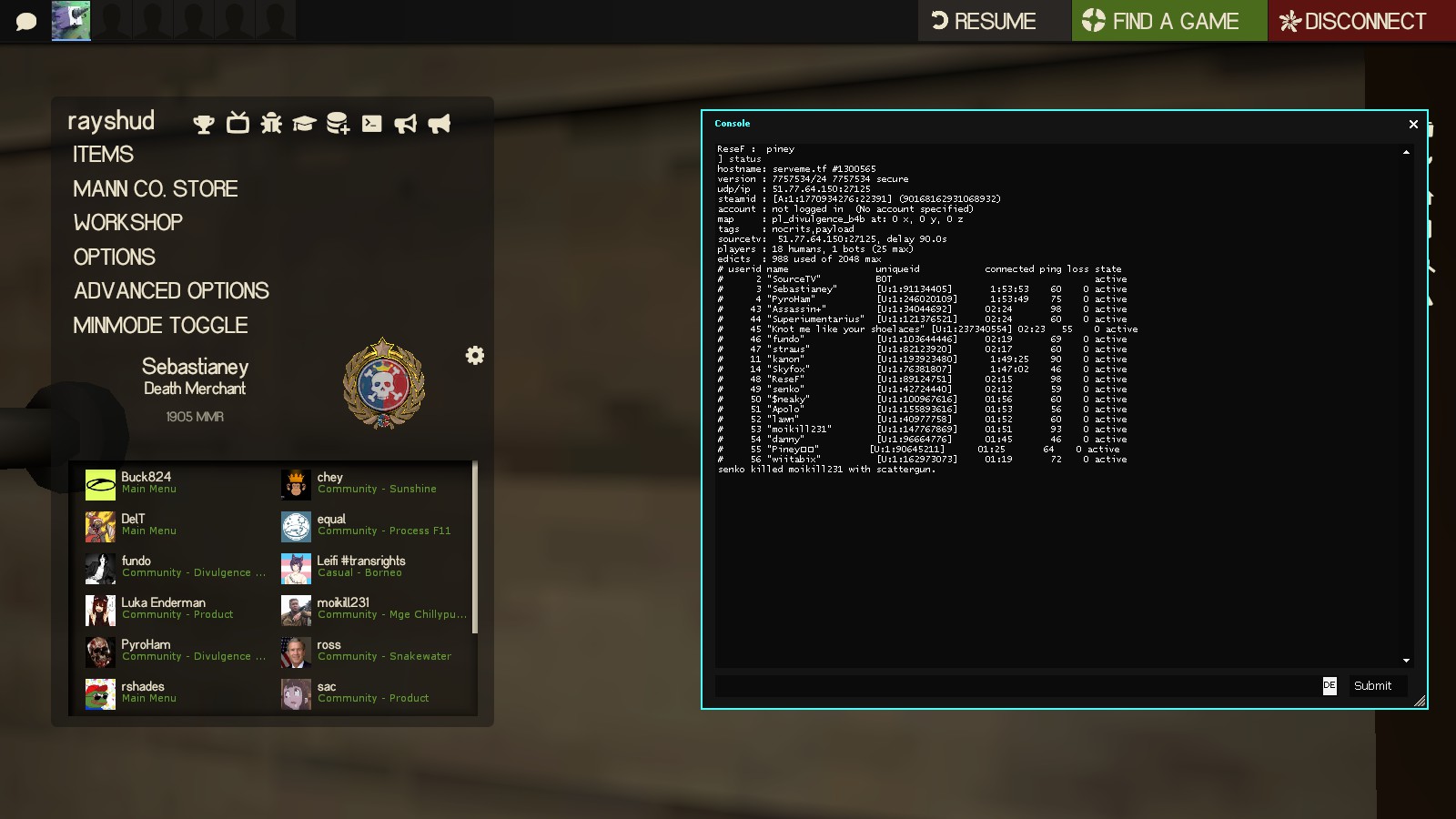The width and height of the screenshot is (1456, 819).
Task: Click the rayshud title text
Action: pos(111,121)
